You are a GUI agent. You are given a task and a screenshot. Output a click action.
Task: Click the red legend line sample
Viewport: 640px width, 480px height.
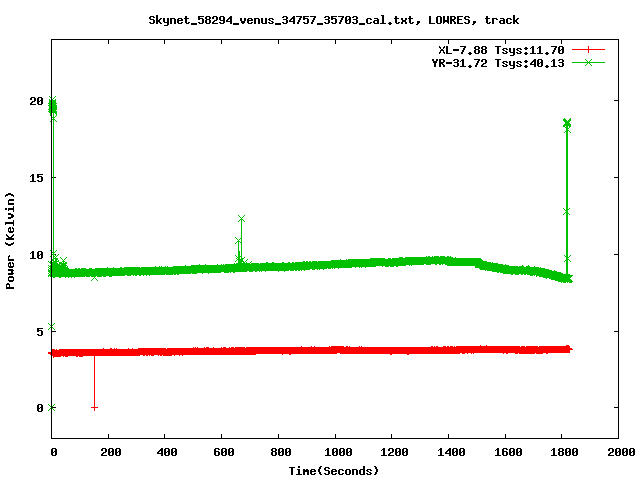[x=588, y=50]
